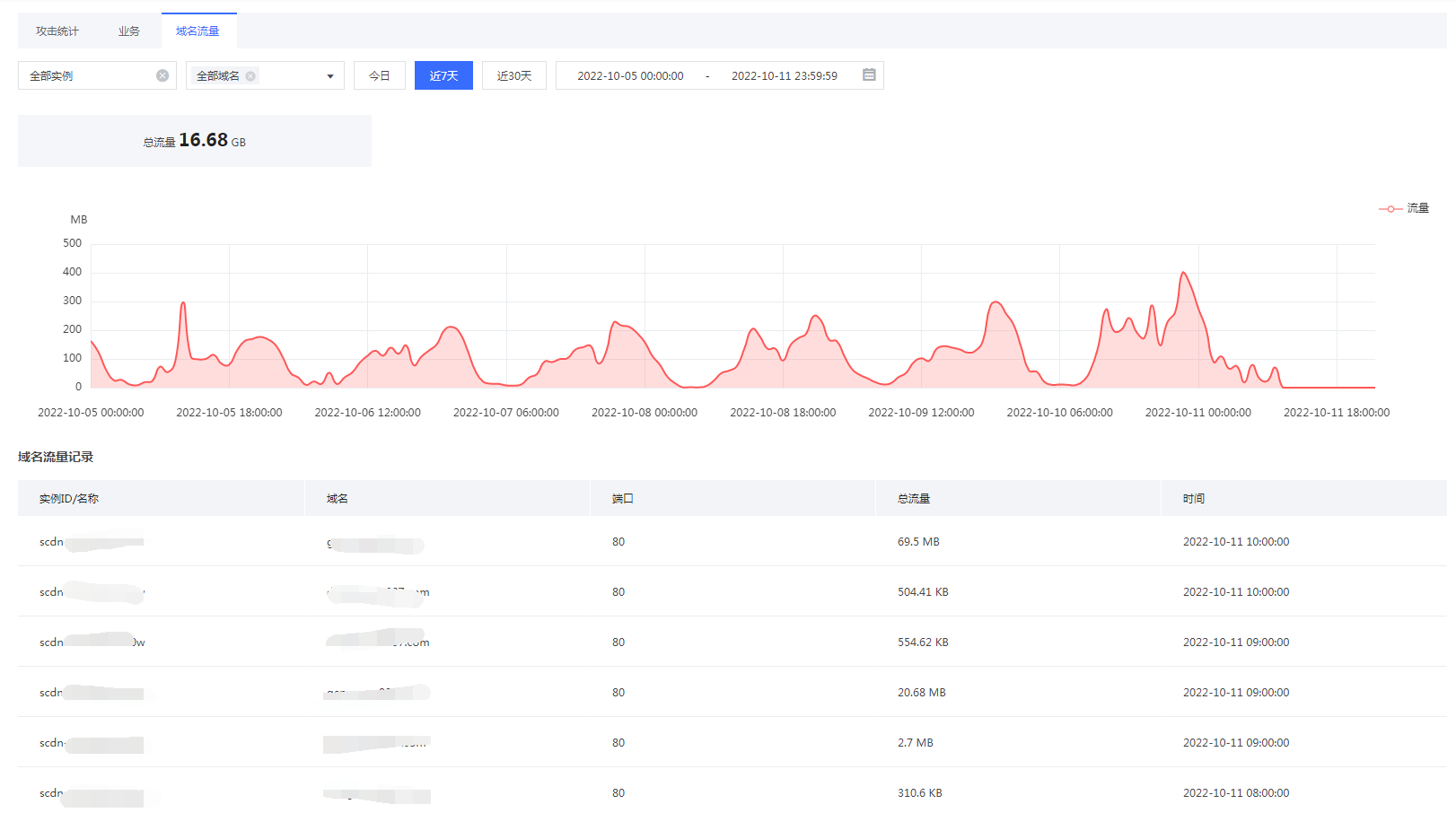
Task: Select the 域名流量 tab
Action: point(197,31)
